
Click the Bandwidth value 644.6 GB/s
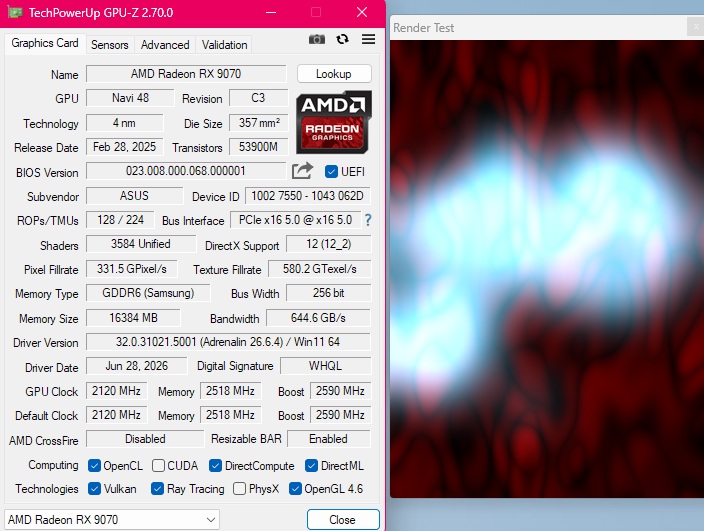[x=318, y=318]
